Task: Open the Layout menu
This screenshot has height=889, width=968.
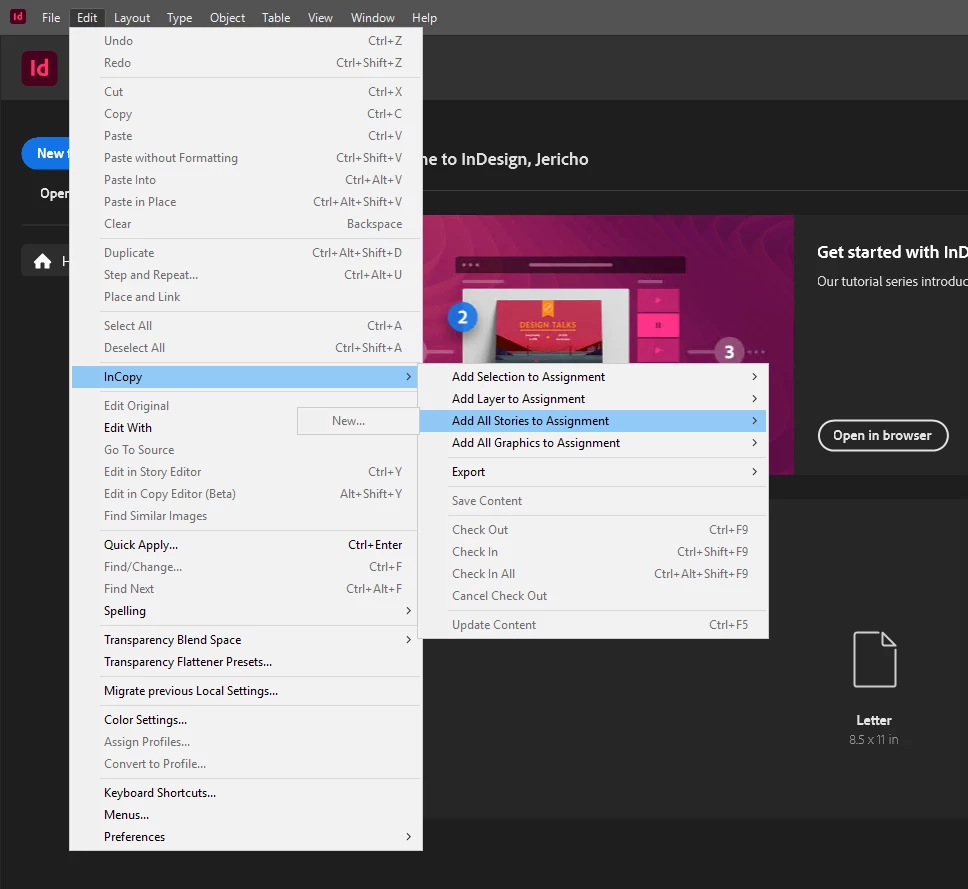Action: pos(132,18)
